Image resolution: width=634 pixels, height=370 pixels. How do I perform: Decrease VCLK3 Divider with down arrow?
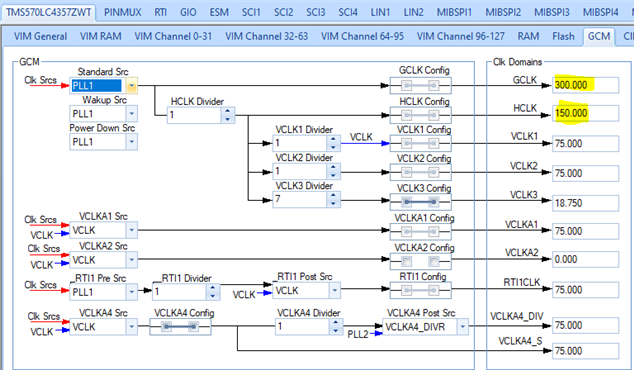(333, 203)
